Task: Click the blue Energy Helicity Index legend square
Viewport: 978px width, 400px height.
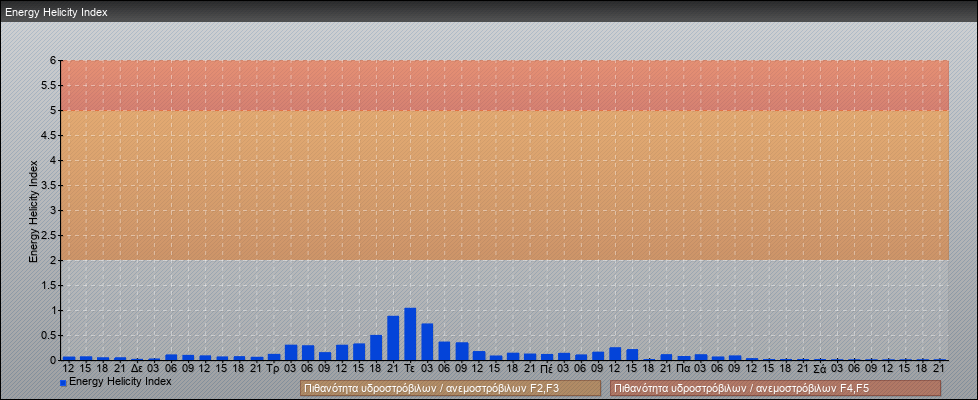Action: pos(63,382)
